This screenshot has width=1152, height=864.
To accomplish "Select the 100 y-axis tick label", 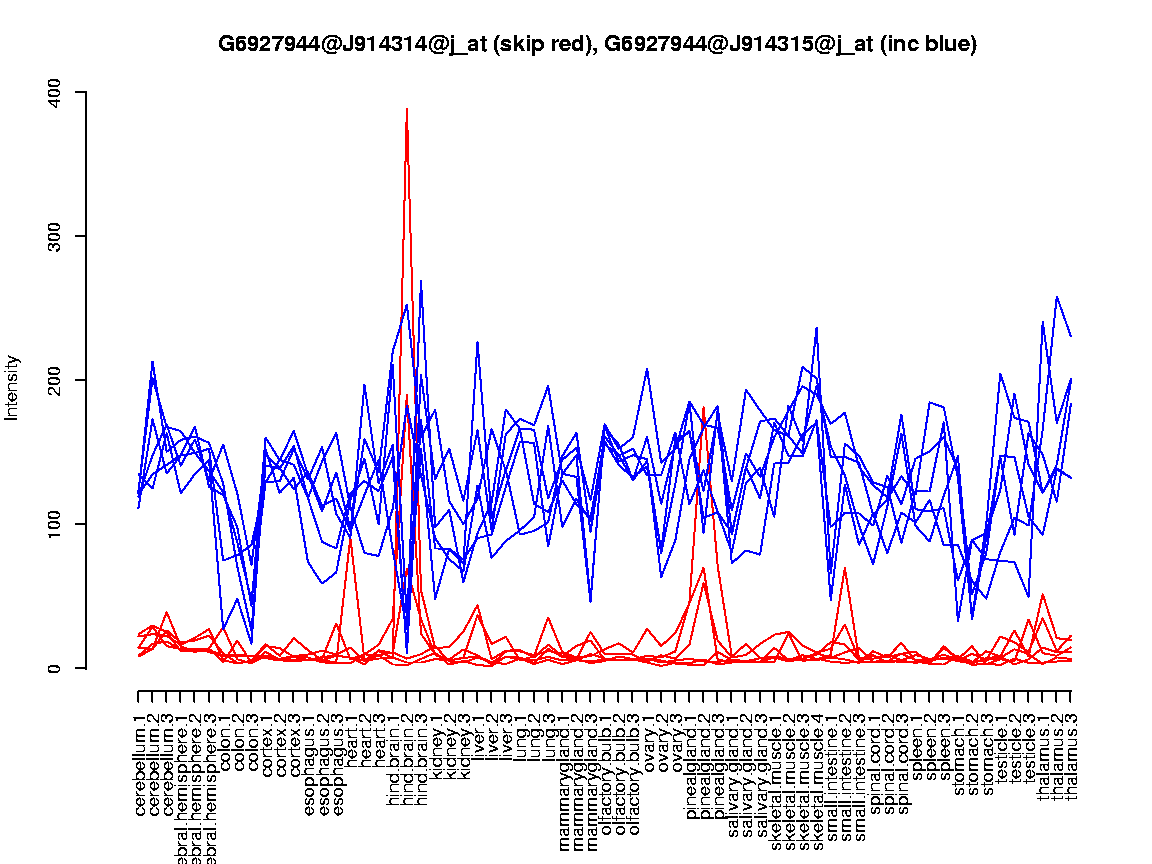I will [53, 524].
